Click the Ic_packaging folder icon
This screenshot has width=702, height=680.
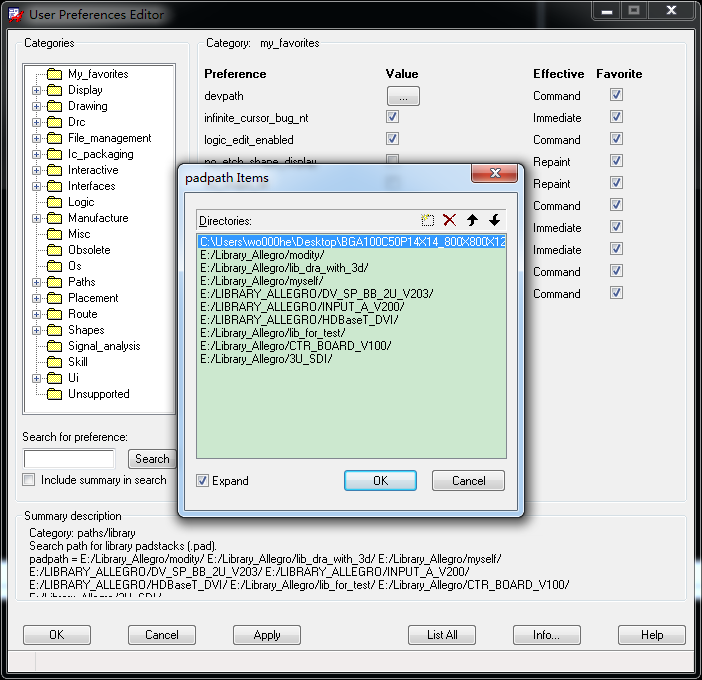pyautogui.click(x=55, y=154)
